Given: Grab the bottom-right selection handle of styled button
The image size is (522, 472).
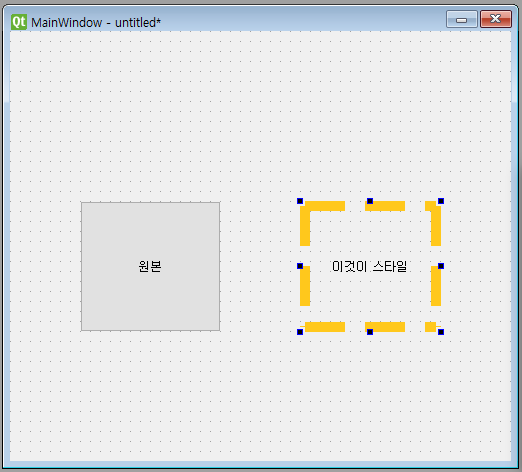Looking at the screenshot, I should (x=441, y=332).
